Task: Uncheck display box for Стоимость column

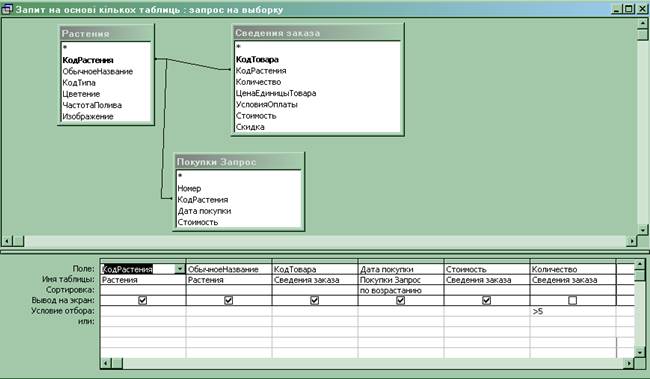Action: [x=487, y=300]
